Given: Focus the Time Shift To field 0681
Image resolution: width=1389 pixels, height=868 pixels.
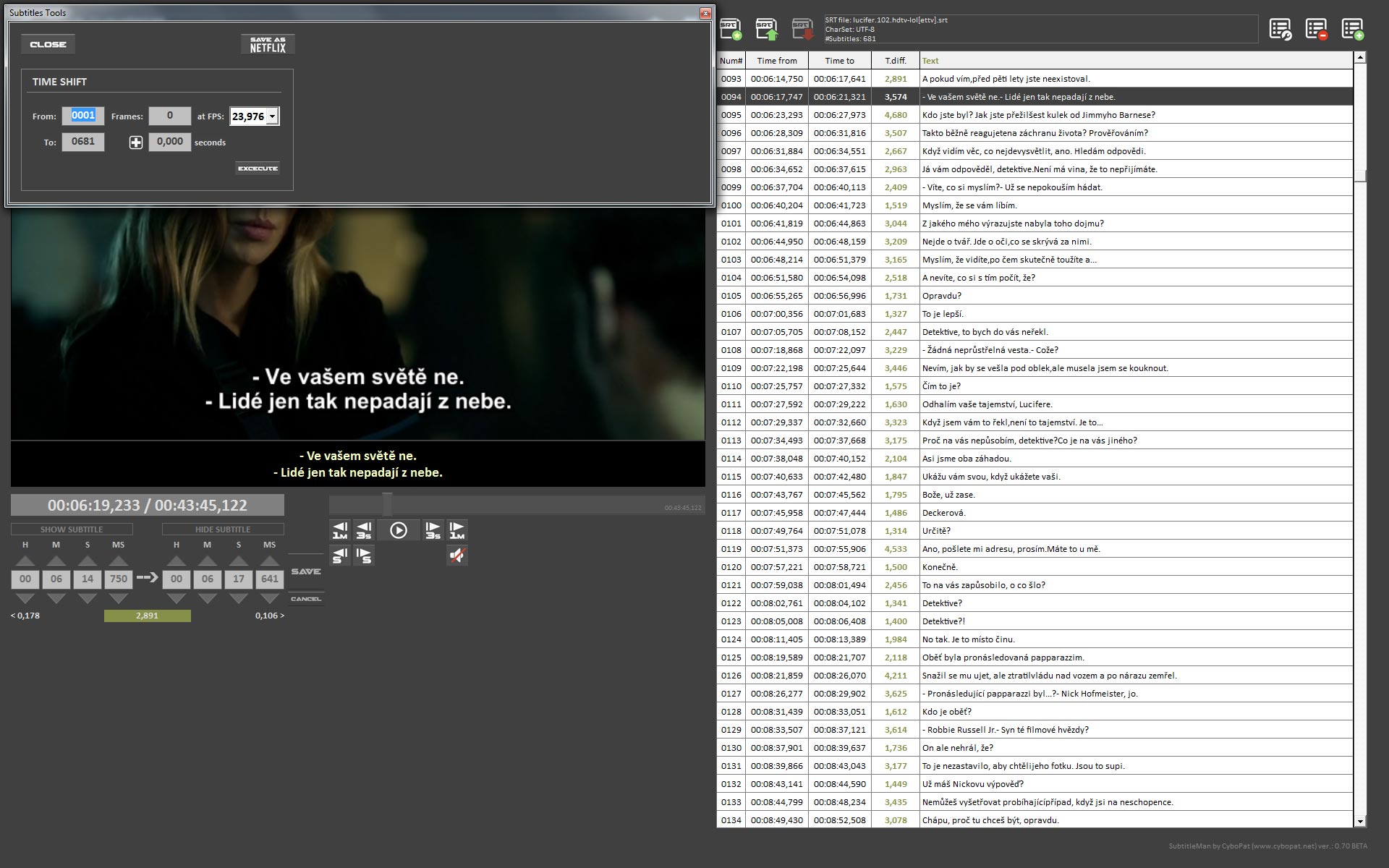Looking at the screenshot, I should pyautogui.click(x=83, y=142).
